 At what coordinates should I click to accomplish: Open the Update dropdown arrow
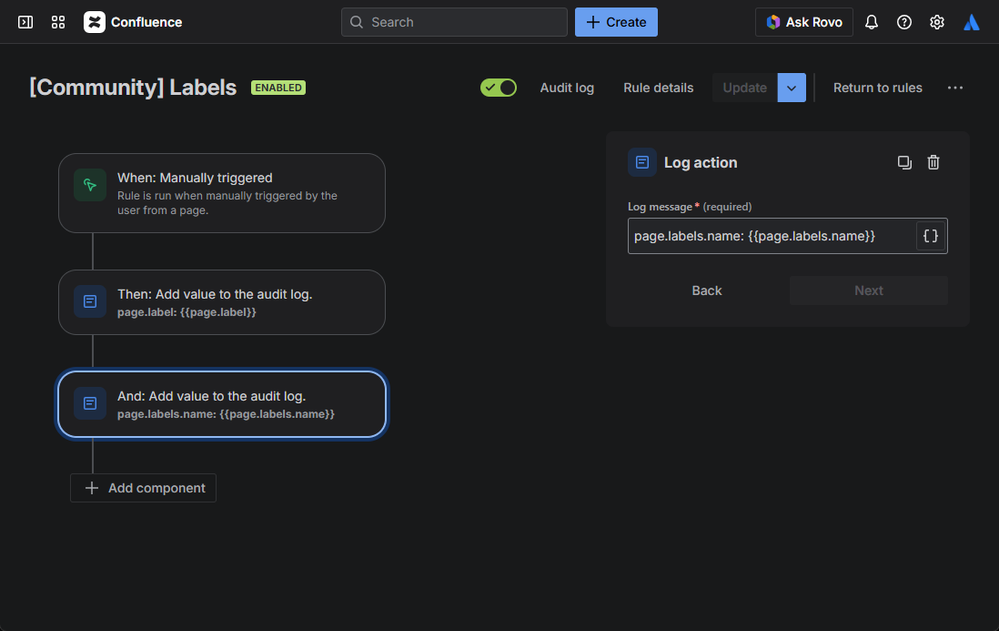791,88
